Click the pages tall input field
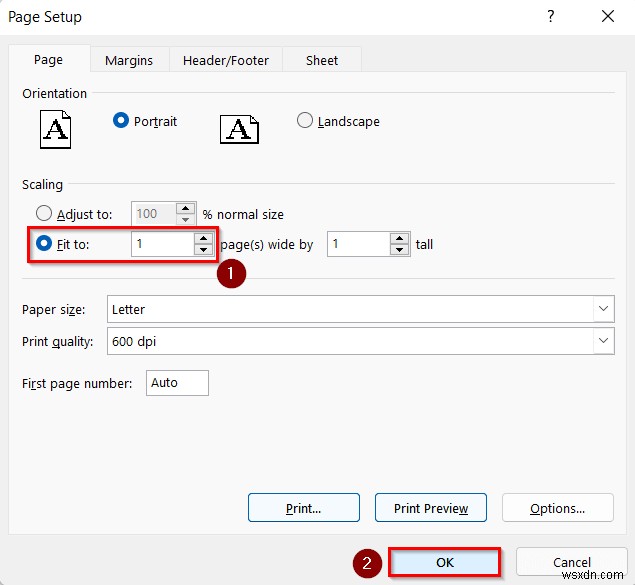The height and width of the screenshot is (585, 635). tap(359, 244)
